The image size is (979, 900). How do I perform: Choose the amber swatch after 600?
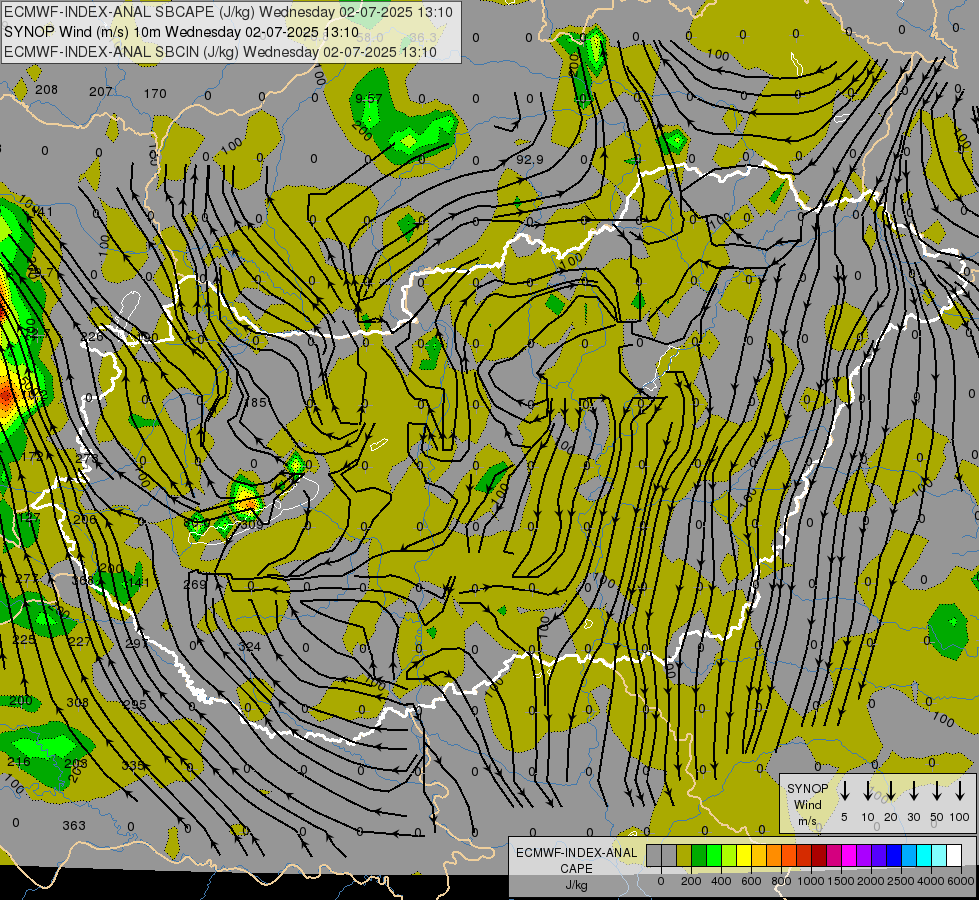(x=759, y=855)
